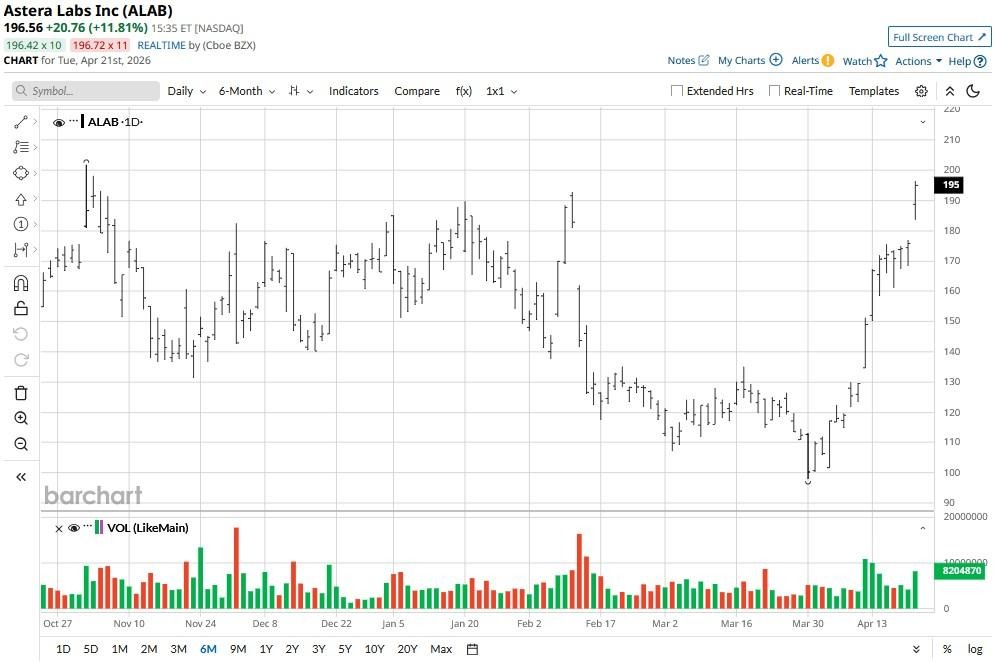Viewport: 996px width, 662px height.
Task: Select the 1D range tab
Action: (63, 649)
